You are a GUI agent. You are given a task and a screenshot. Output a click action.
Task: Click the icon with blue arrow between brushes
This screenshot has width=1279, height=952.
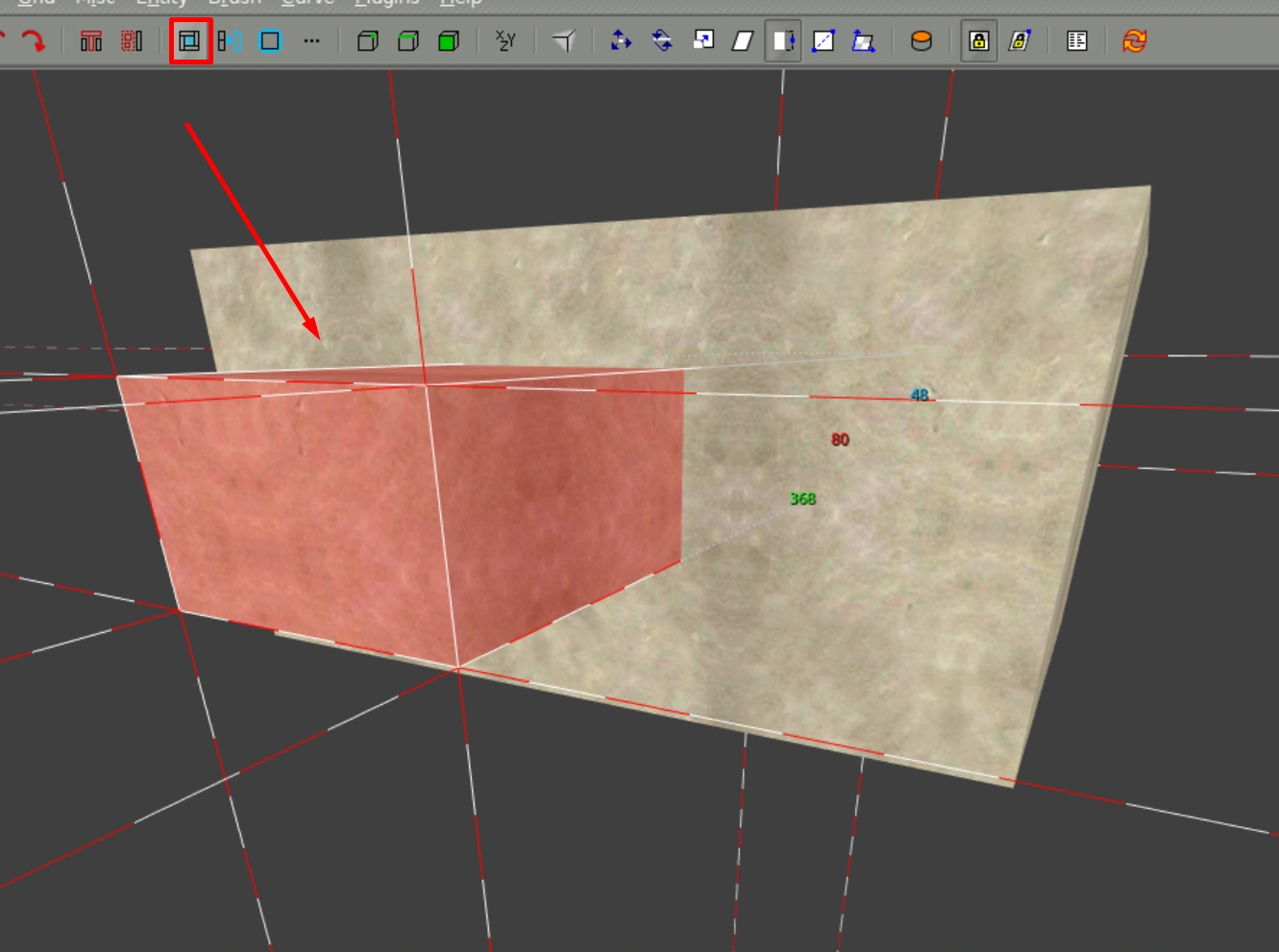point(231,41)
